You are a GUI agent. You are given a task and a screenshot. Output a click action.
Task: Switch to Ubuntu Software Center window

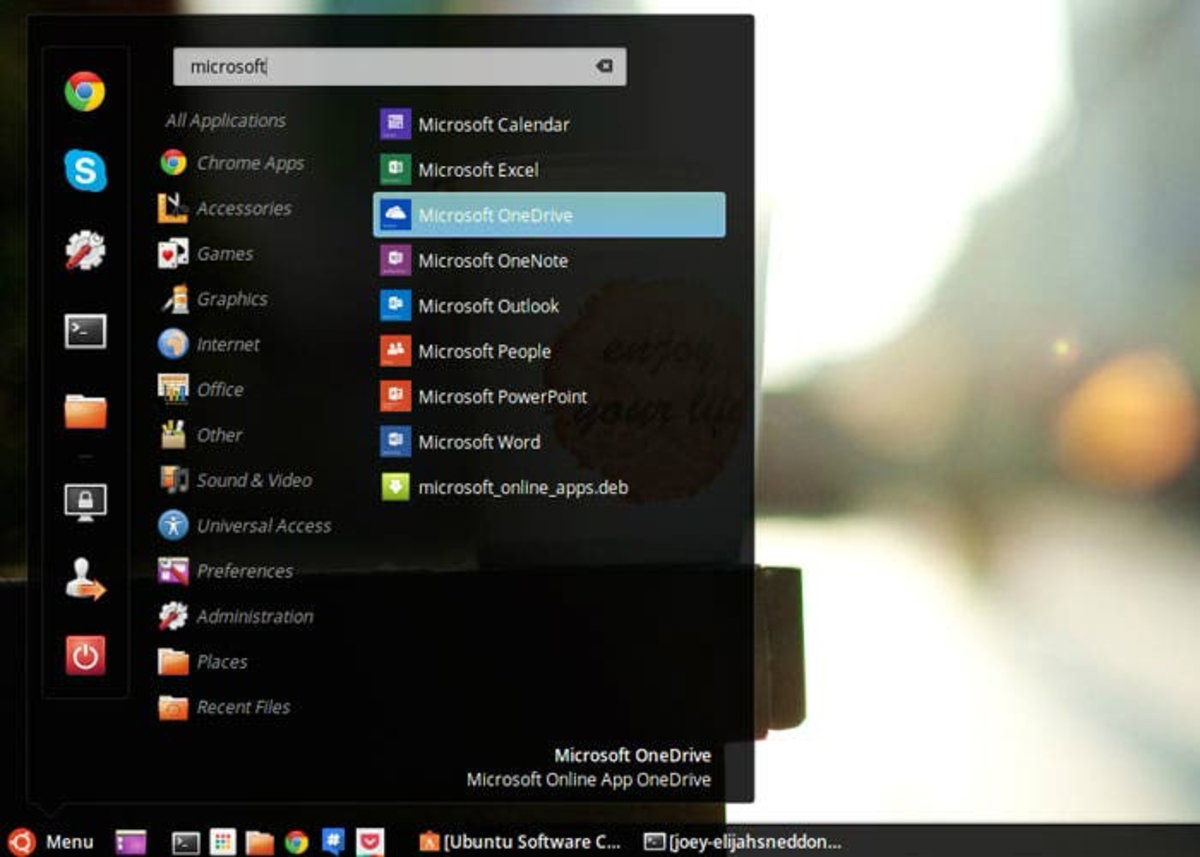(521, 842)
